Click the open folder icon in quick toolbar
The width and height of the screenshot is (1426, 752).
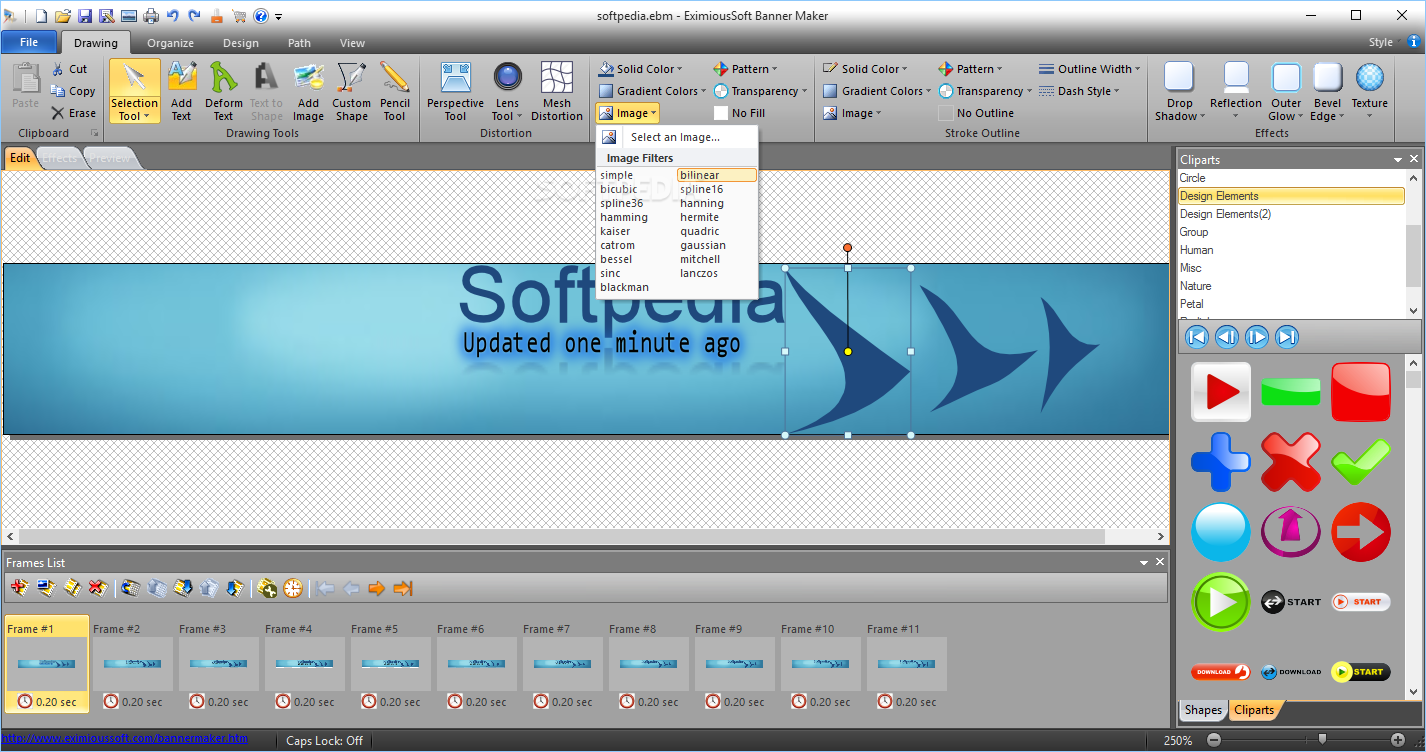click(x=63, y=16)
